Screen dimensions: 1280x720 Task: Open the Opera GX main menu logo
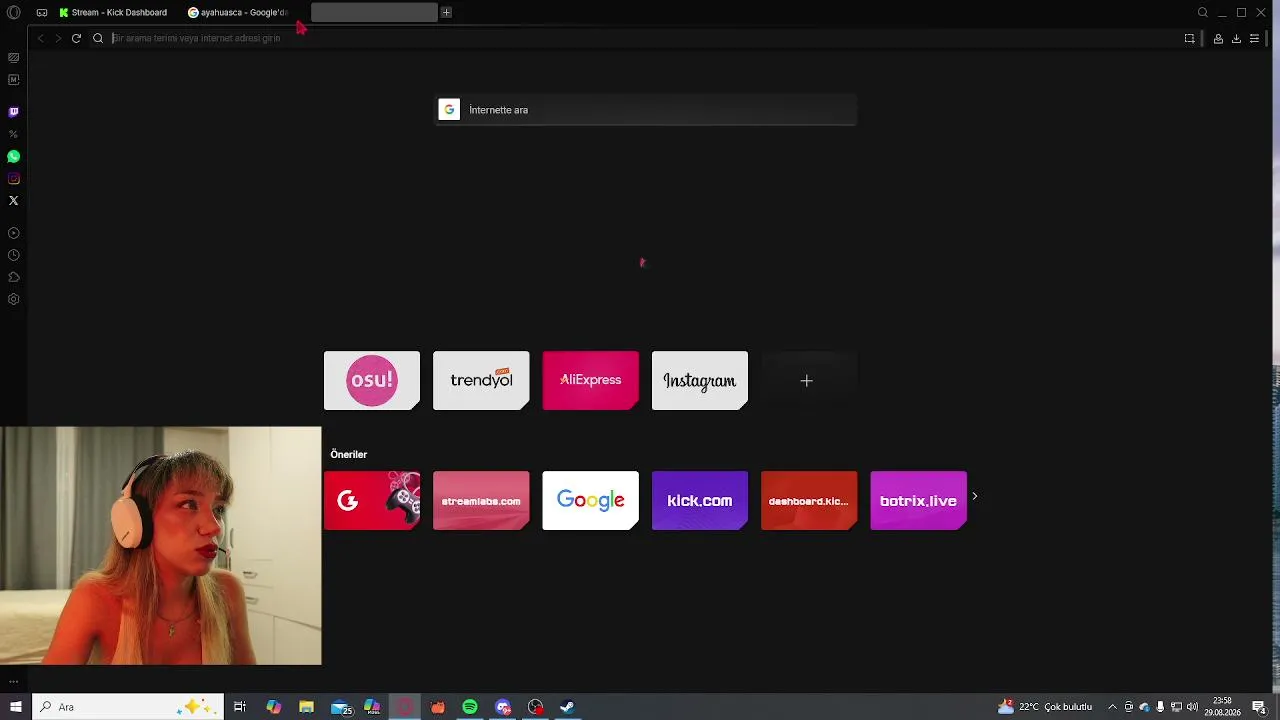14,12
